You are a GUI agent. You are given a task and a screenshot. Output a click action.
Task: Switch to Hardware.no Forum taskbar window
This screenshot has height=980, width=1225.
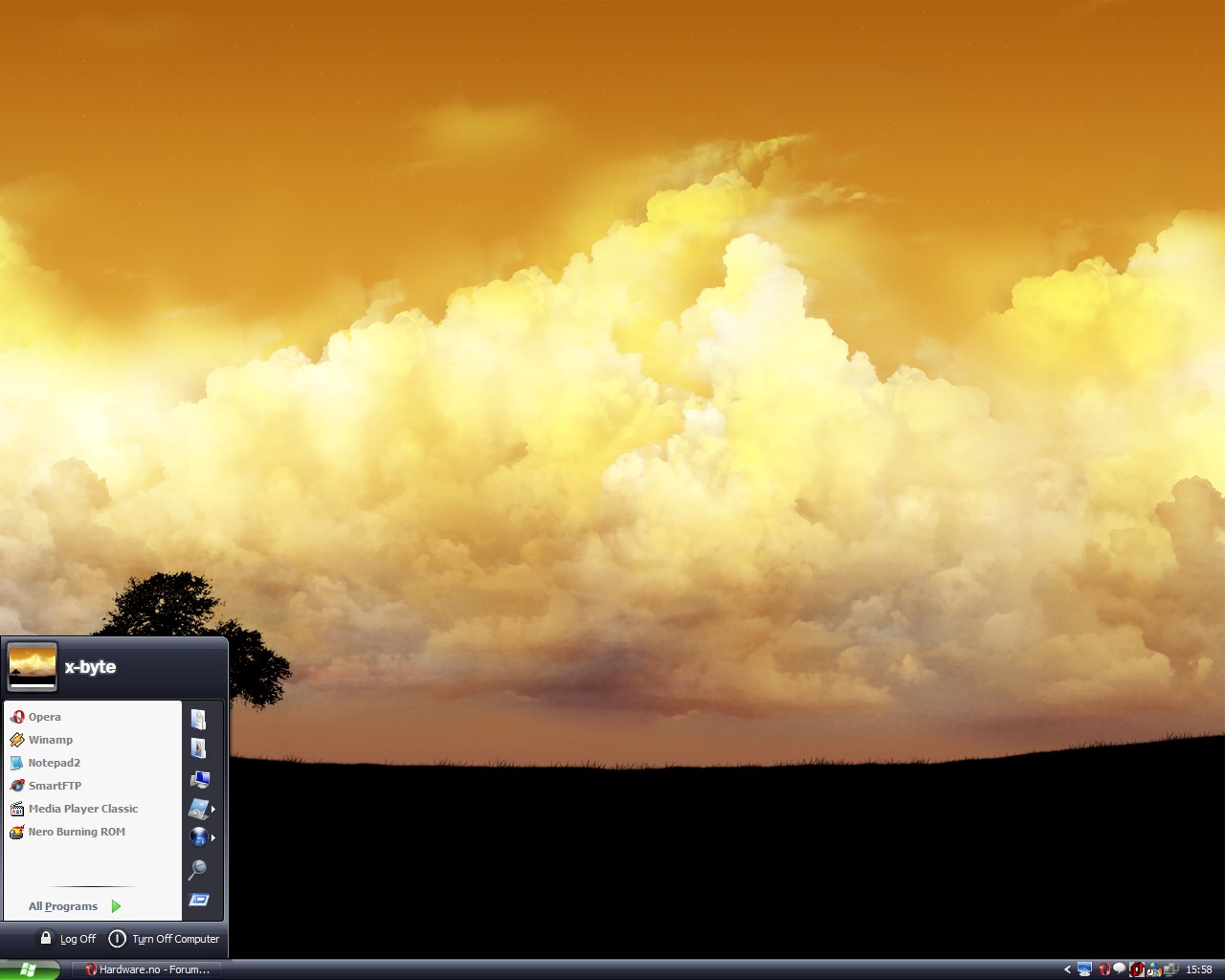coord(146,969)
